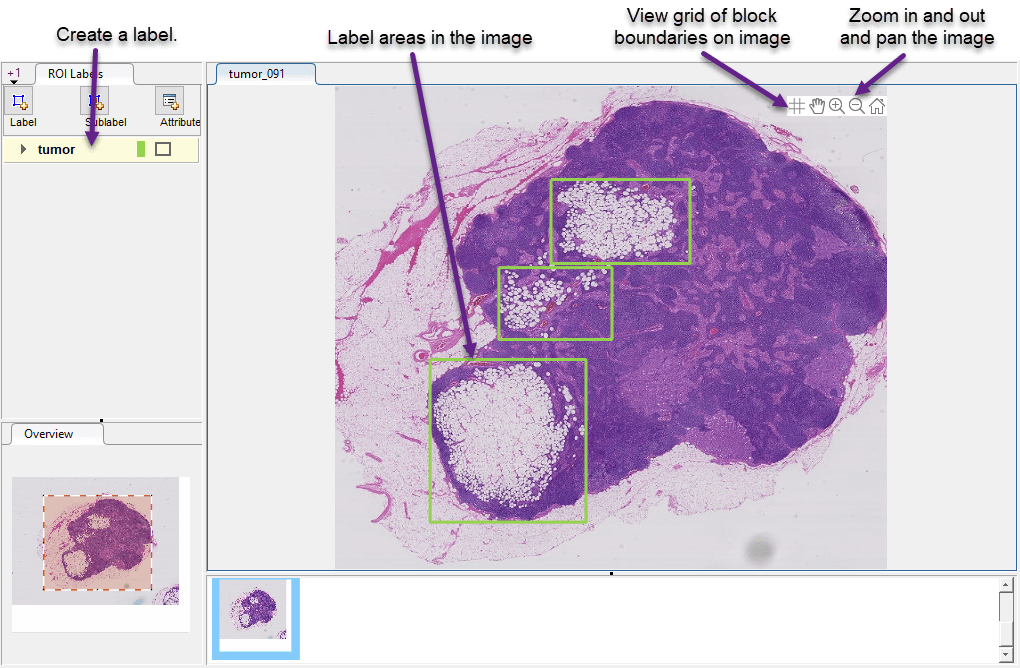The image size is (1020, 668).
Task: Select the Label creation tool
Action: pos(20,103)
